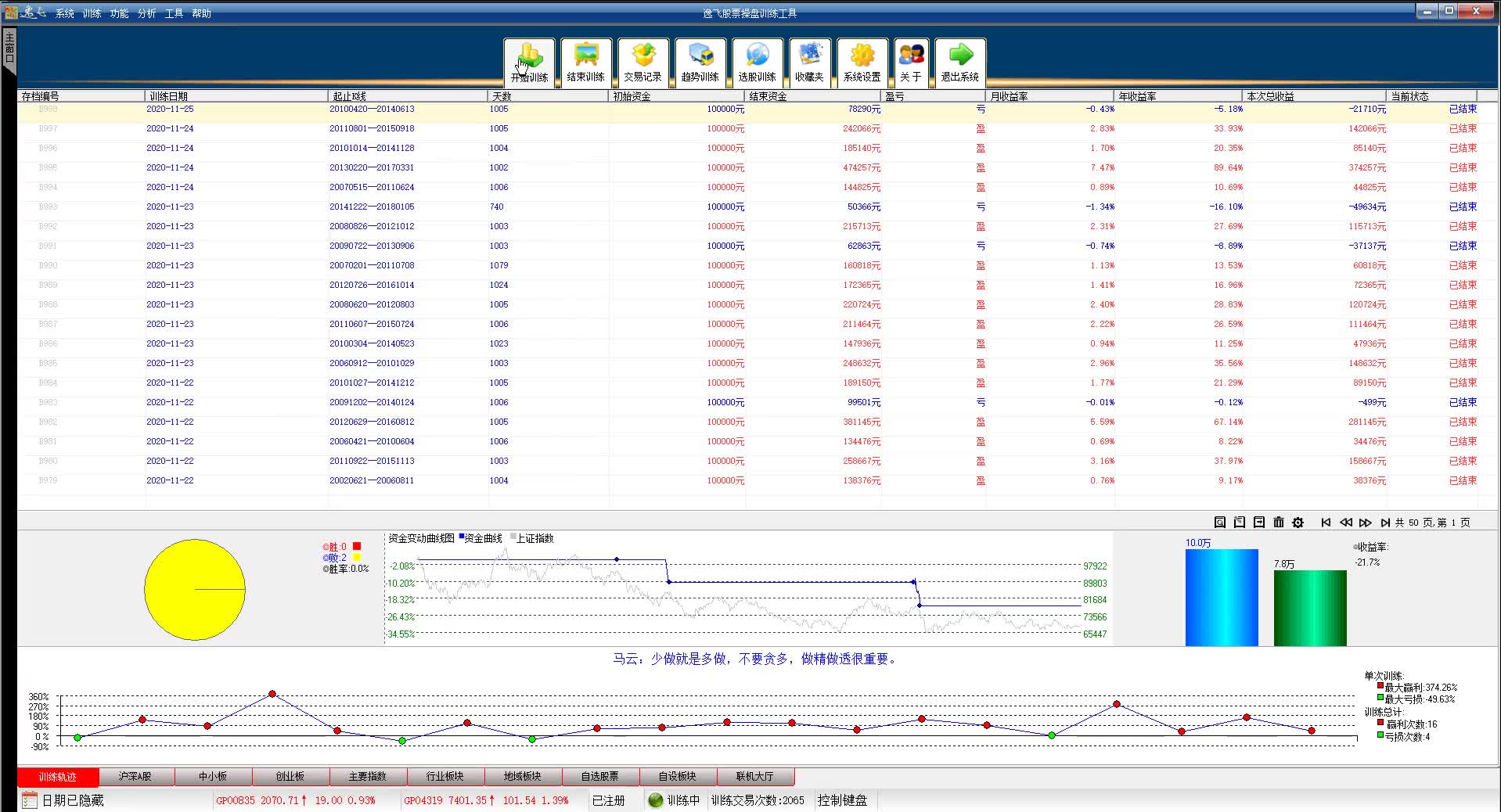Jump to the first page of records
Viewport: 1501px width, 812px height.
[1326, 523]
